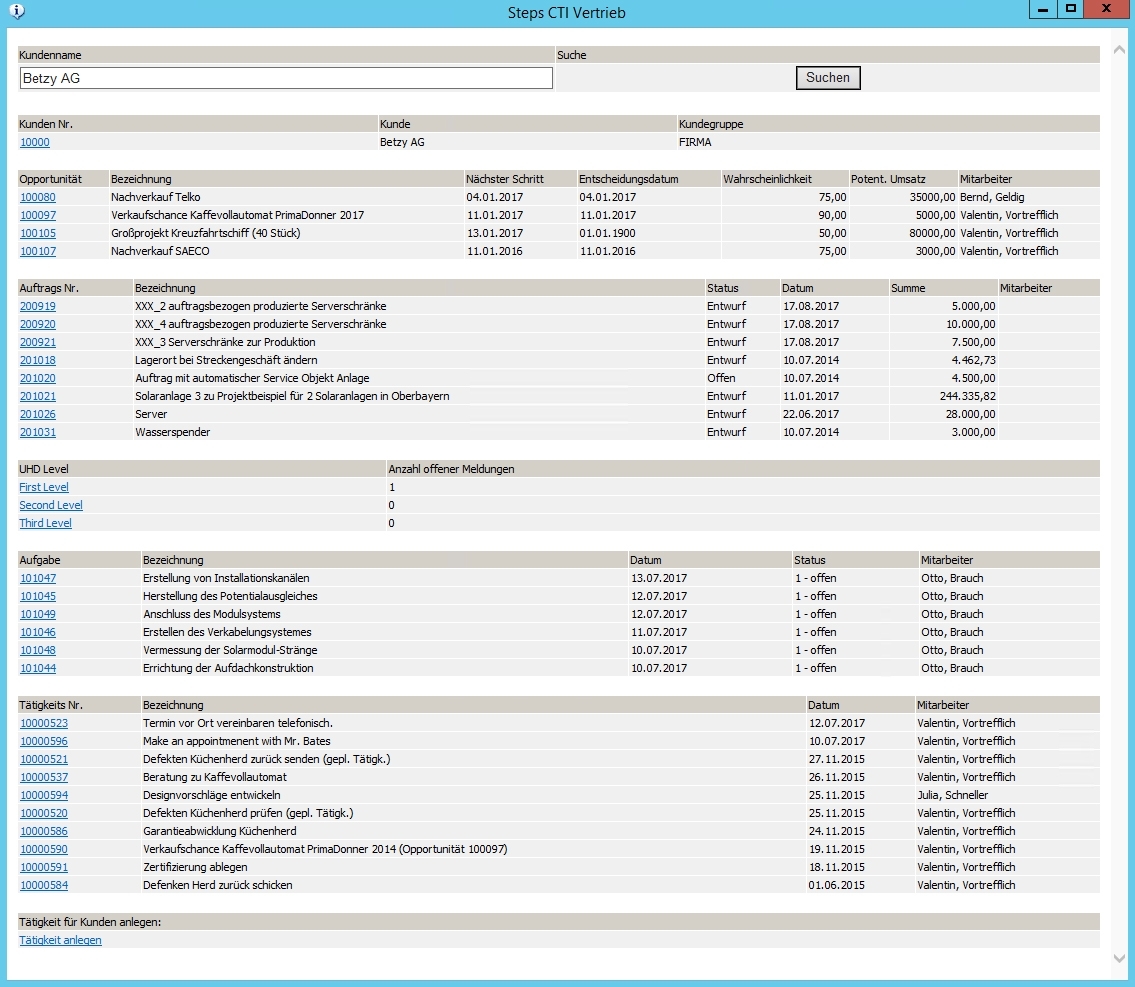
Task: Open activity 10000537 link
Action: [44, 778]
